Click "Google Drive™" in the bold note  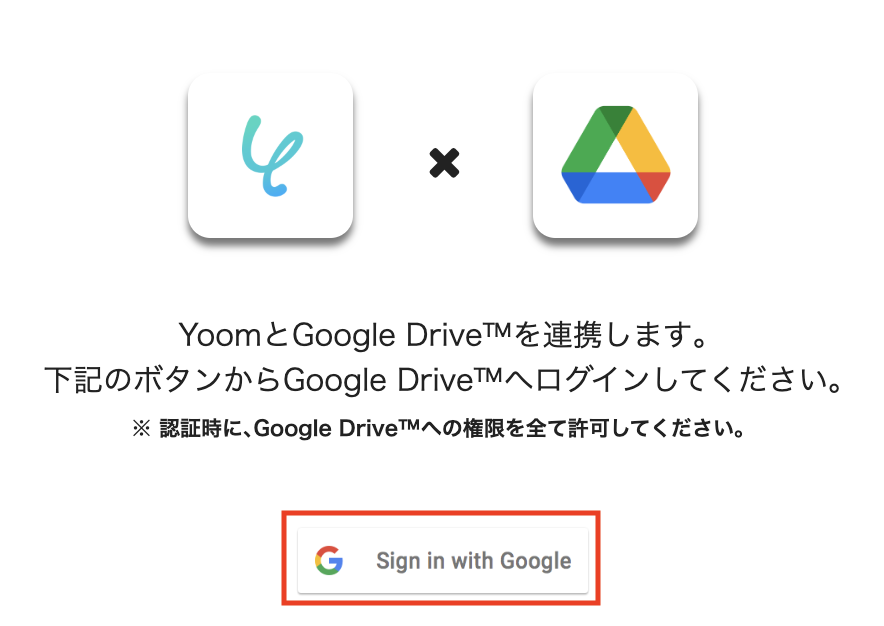tap(337, 429)
